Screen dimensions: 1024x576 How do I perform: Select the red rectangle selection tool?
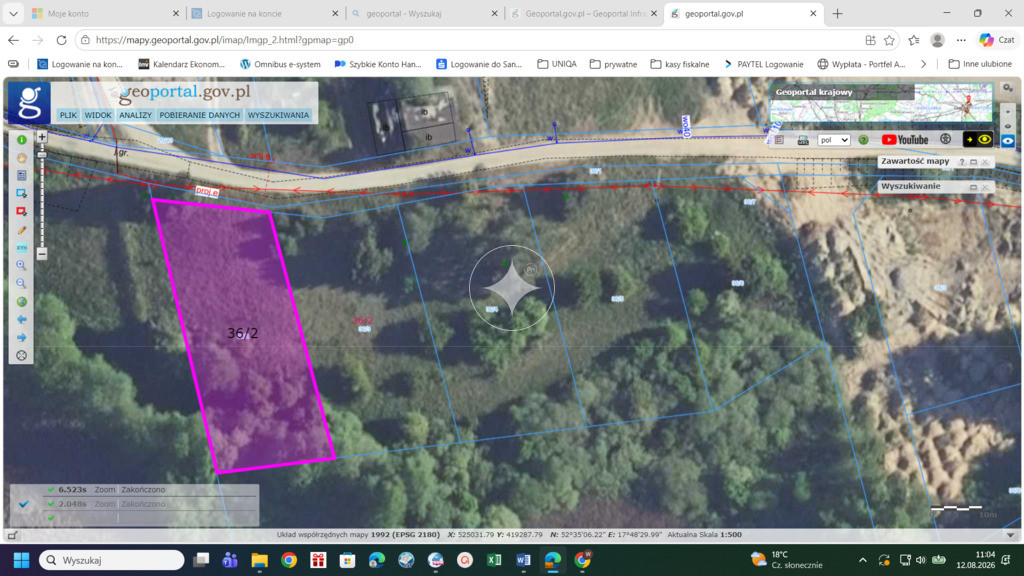click(x=22, y=212)
